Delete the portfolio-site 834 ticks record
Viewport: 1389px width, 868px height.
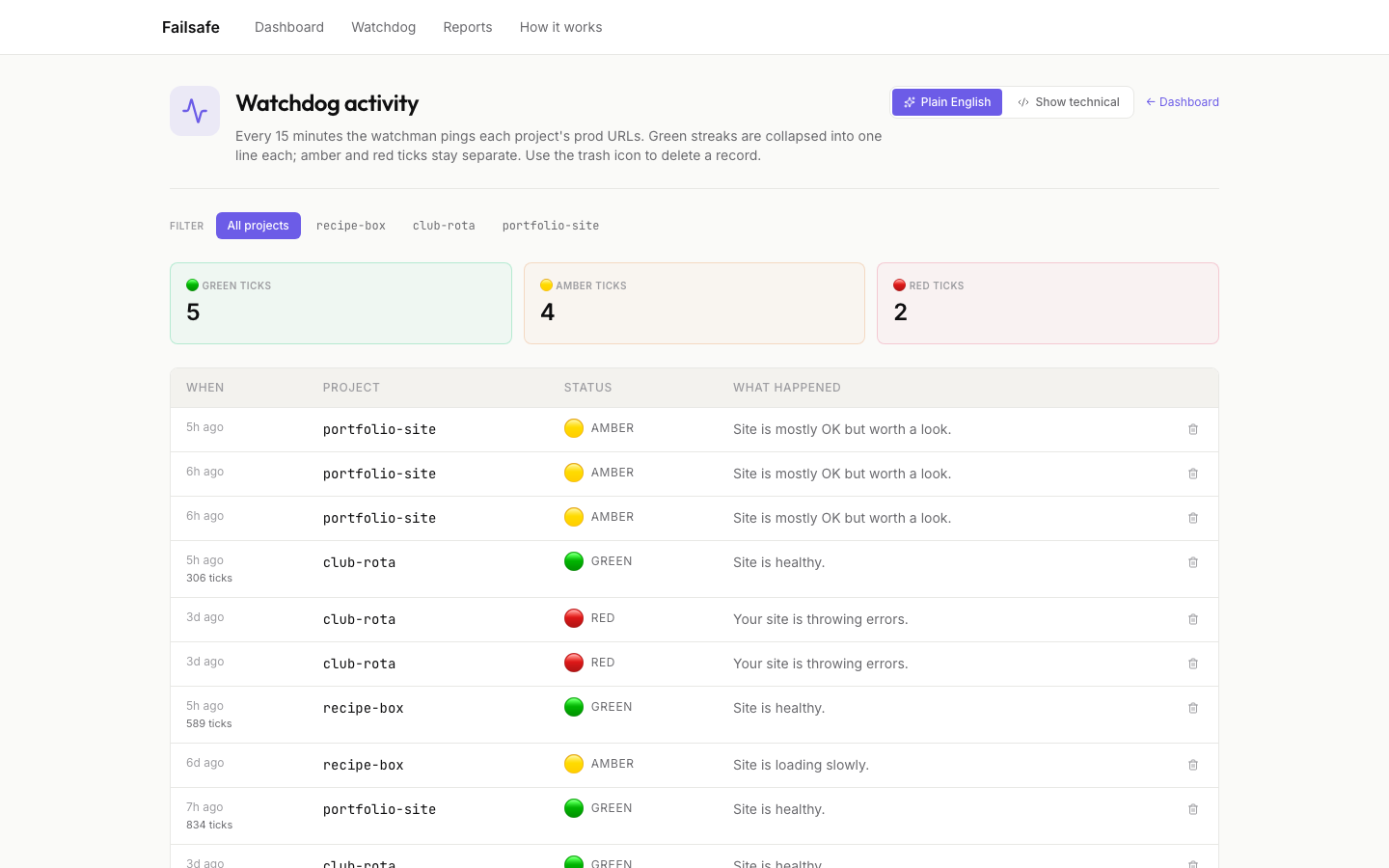[x=1193, y=809]
